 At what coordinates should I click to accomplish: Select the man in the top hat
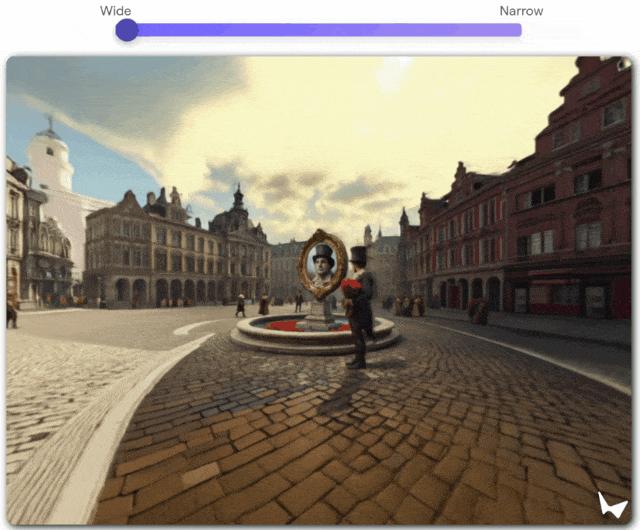359,307
